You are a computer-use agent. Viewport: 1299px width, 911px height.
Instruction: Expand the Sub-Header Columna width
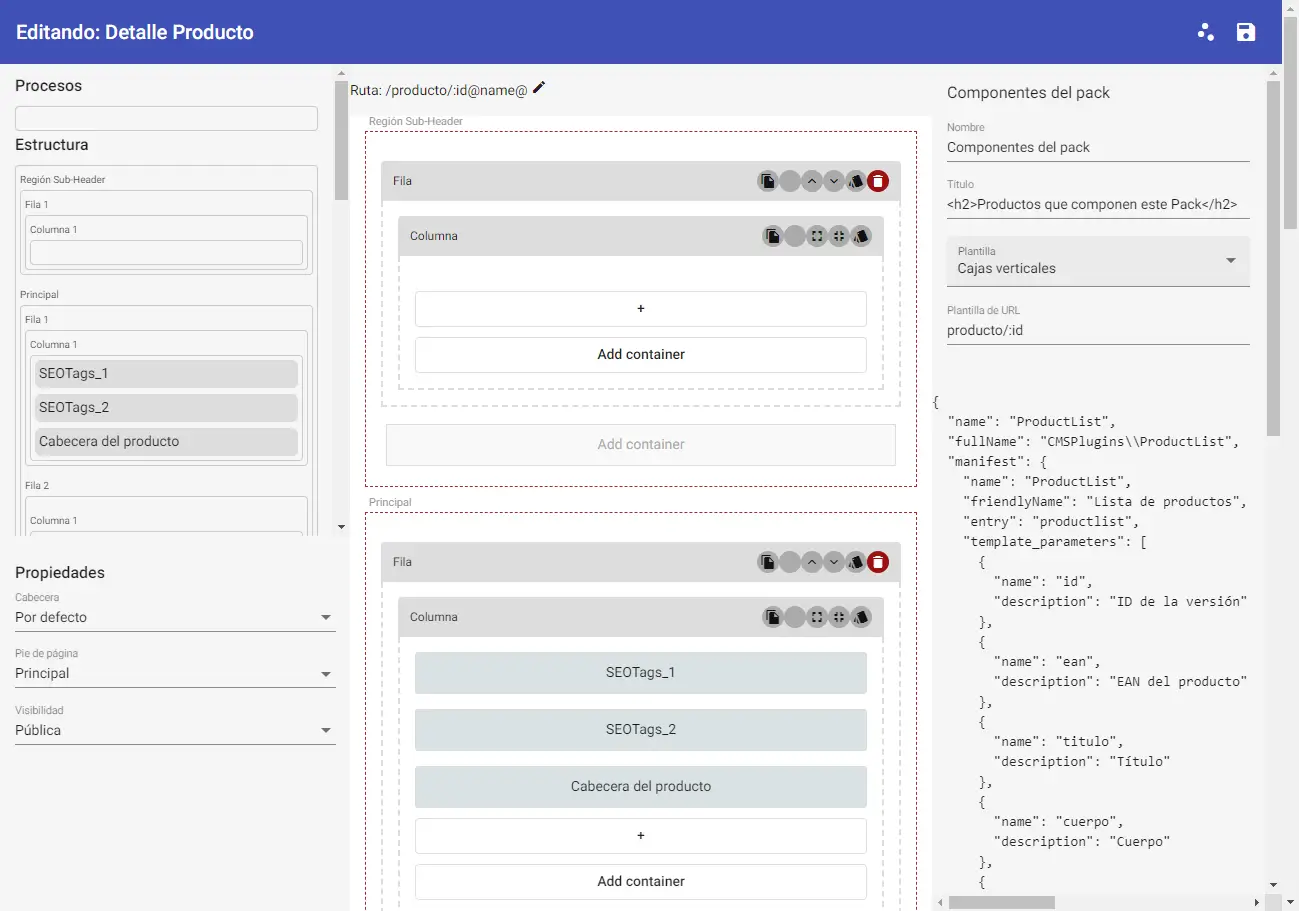pyautogui.click(x=817, y=236)
